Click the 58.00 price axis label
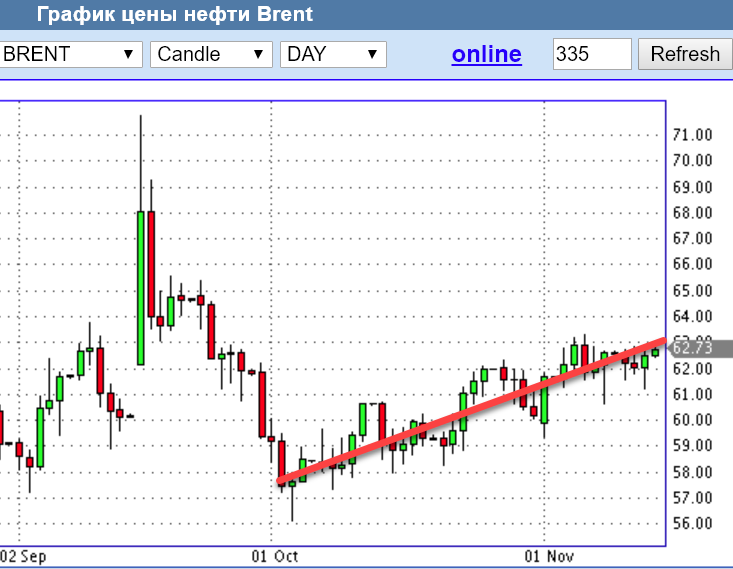Image resolution: width=733 pixels, height=569 pixels. [x=692, y=472]
